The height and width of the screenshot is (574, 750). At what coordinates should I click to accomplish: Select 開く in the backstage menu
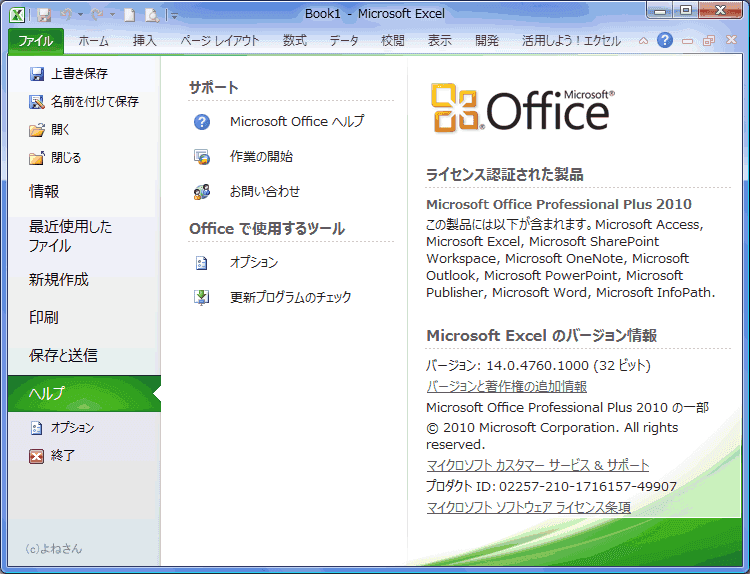(60, 130)
